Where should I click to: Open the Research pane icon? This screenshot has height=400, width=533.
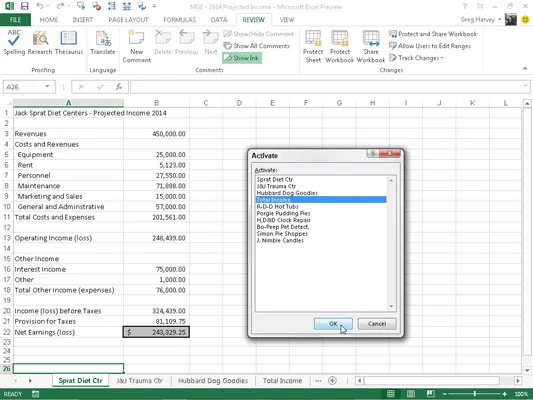40,42
